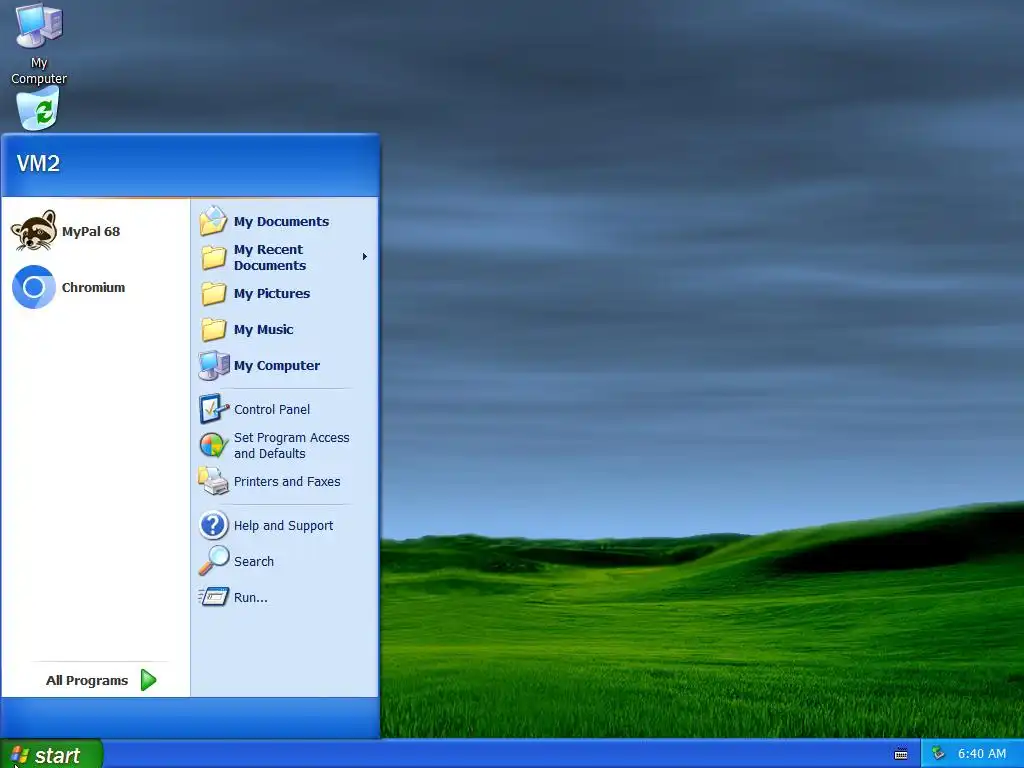1024x768 pixels.
Task: Click the My Computer icon in Start menu
Action: (214, 365)
